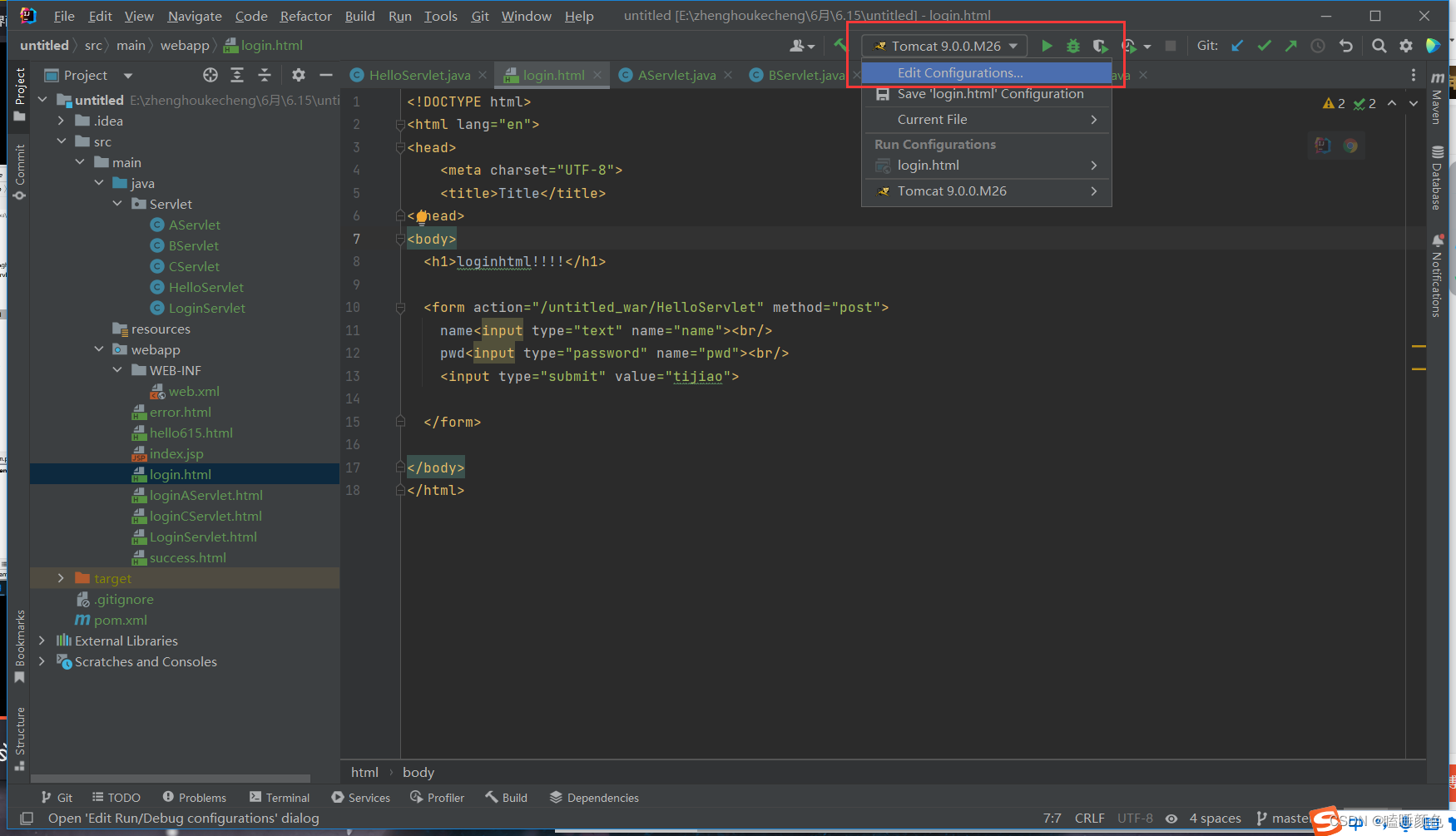
Task: Run the app with the green play icon
Action: pyautogui.click(x=1047, y=46)
